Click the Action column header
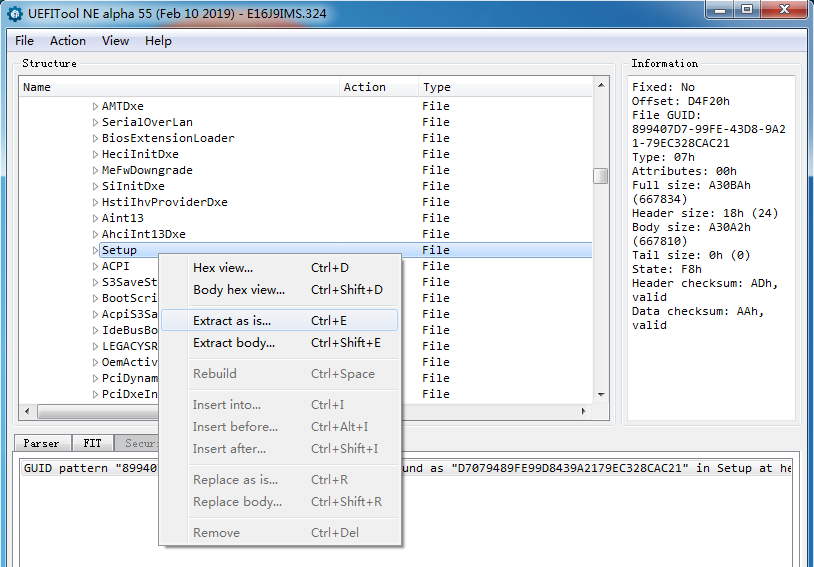This screenshot has width=814, height=567. [379, 87]
